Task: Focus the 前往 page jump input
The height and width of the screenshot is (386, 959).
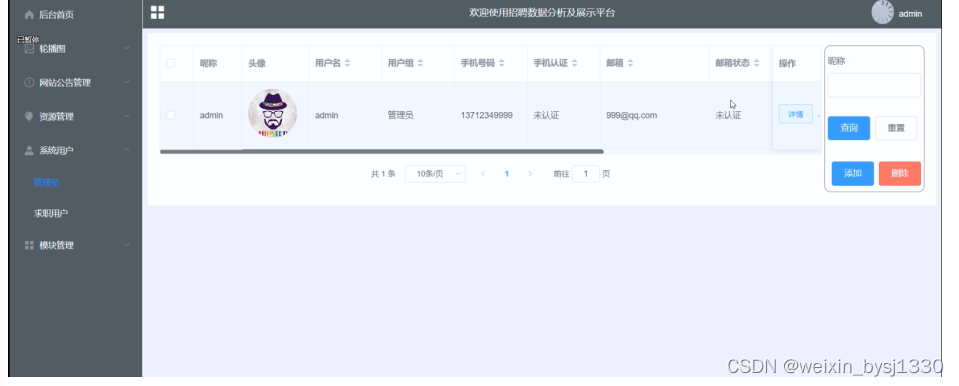Action: point(586,174)
